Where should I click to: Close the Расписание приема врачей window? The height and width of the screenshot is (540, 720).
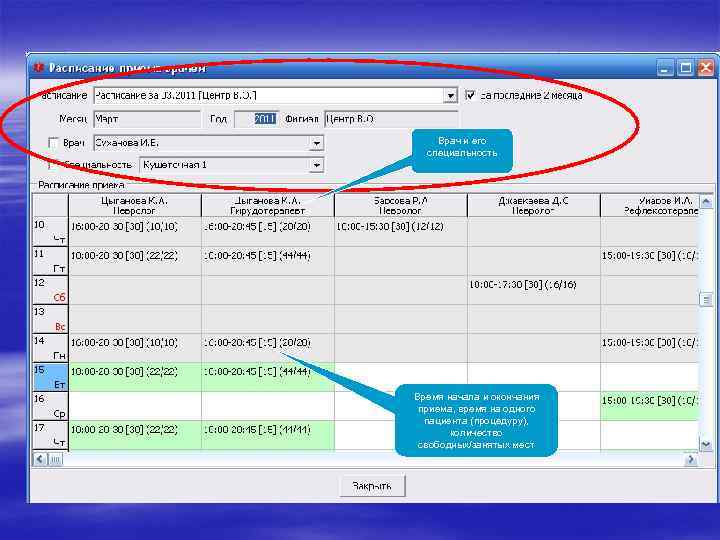[x=706, y=68]
